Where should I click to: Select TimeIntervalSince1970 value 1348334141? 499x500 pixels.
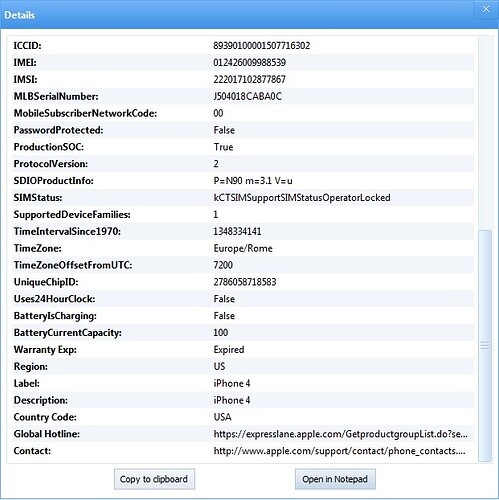[237, 231]
